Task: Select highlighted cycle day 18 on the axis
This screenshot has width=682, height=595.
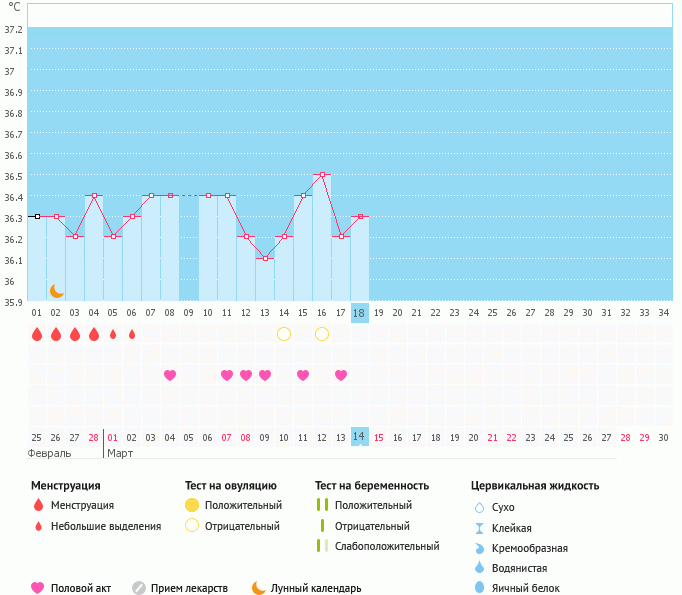Action: 360,313
